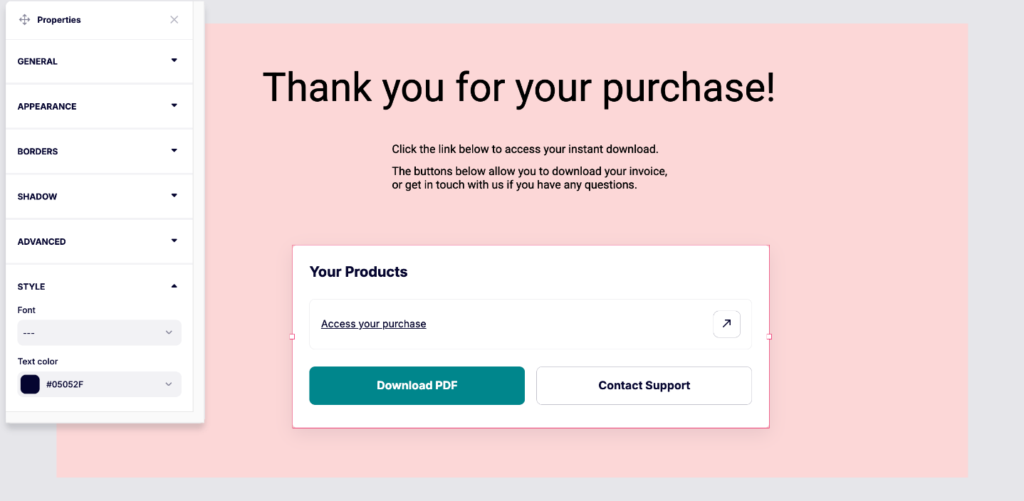The image size is (1024, 501).
Task: Open the Access your purchase link
Action: point(373,324)
